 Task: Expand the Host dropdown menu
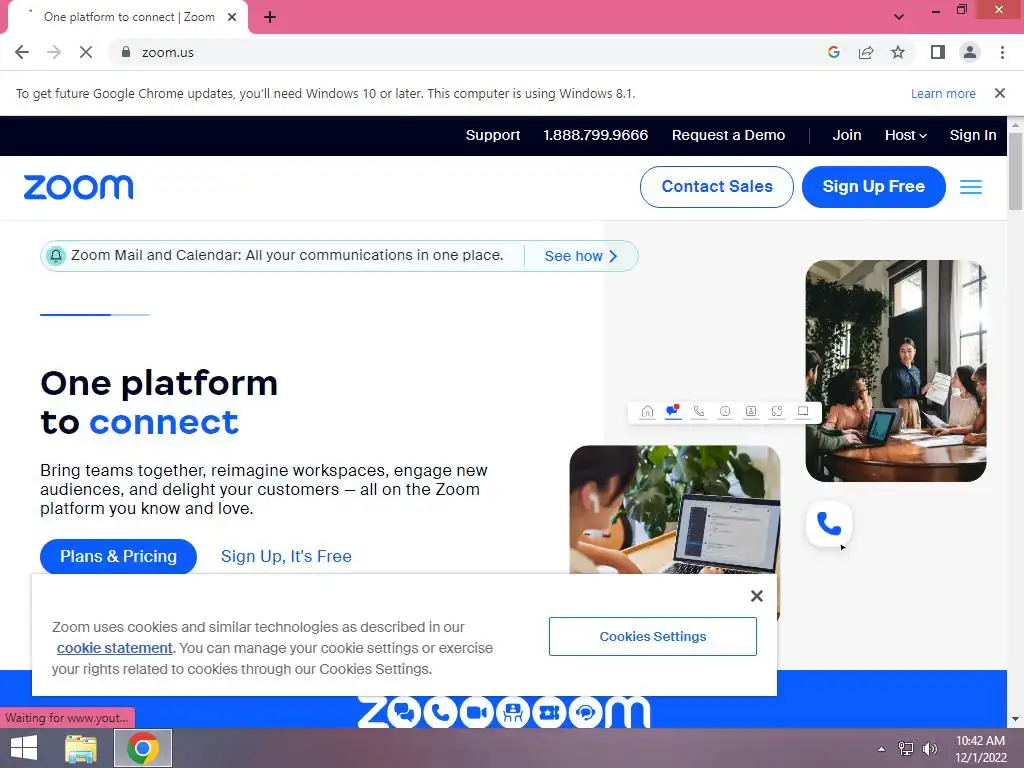click(x=906, y=135)
